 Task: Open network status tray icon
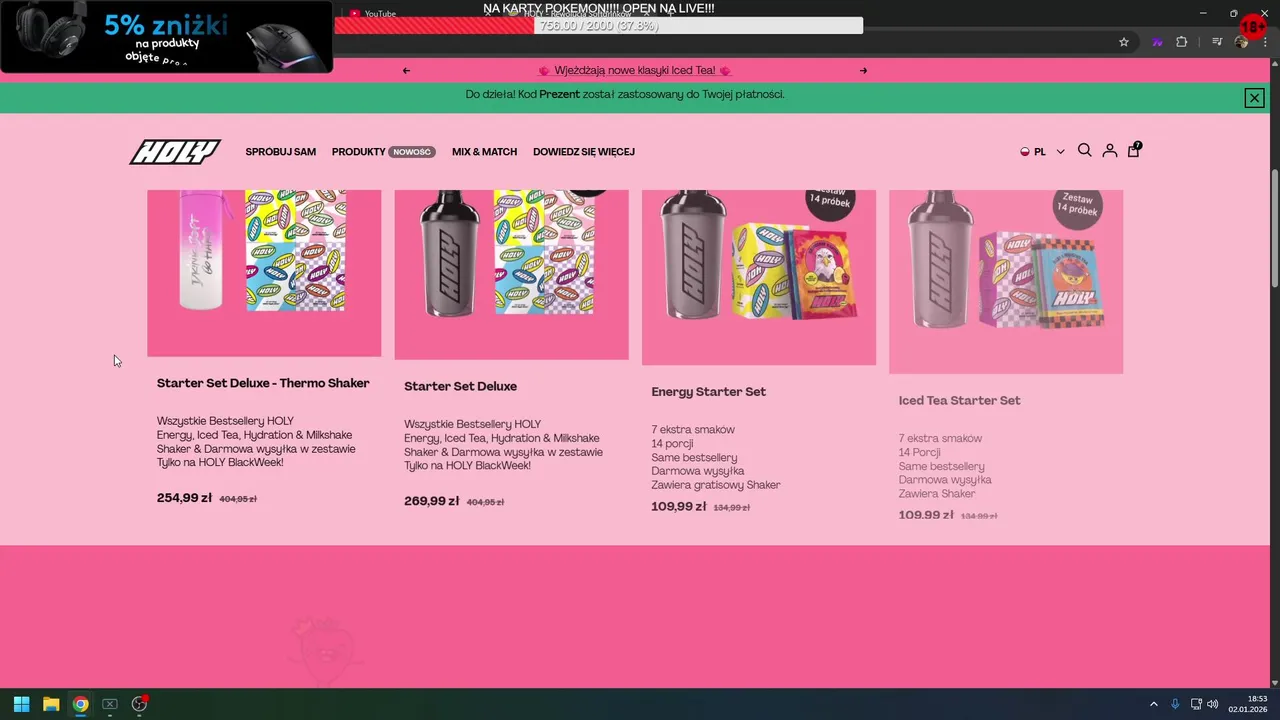[x=1196, y=704]
